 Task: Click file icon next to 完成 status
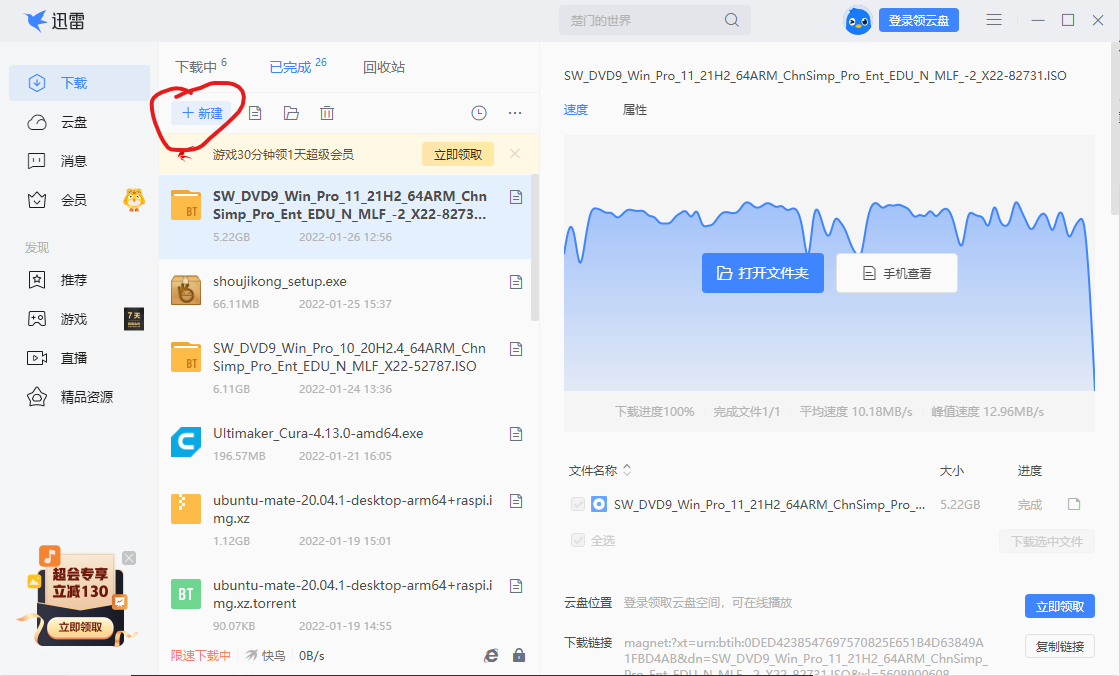tap(1074, 504)
